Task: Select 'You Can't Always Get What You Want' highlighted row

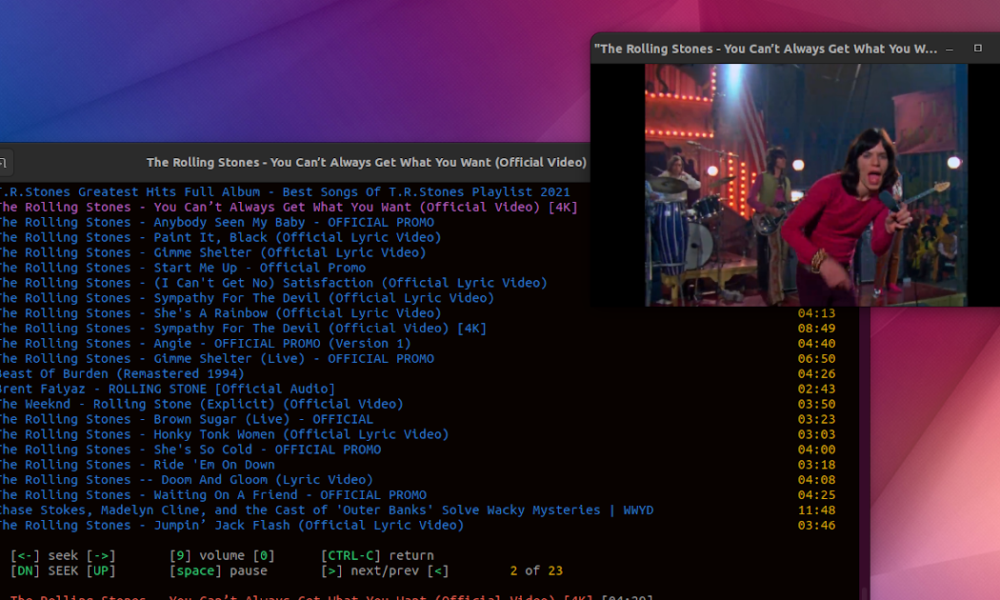Action: click(289, 207)
